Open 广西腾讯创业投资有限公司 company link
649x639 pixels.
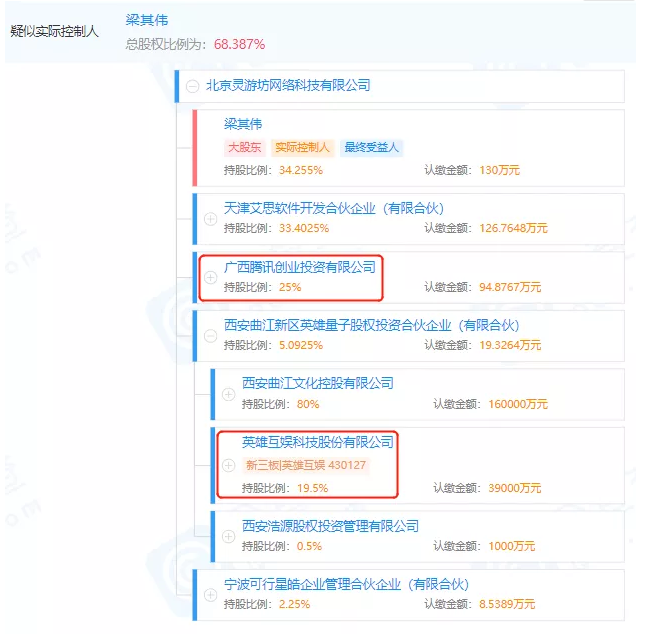(x=300, y=267)
